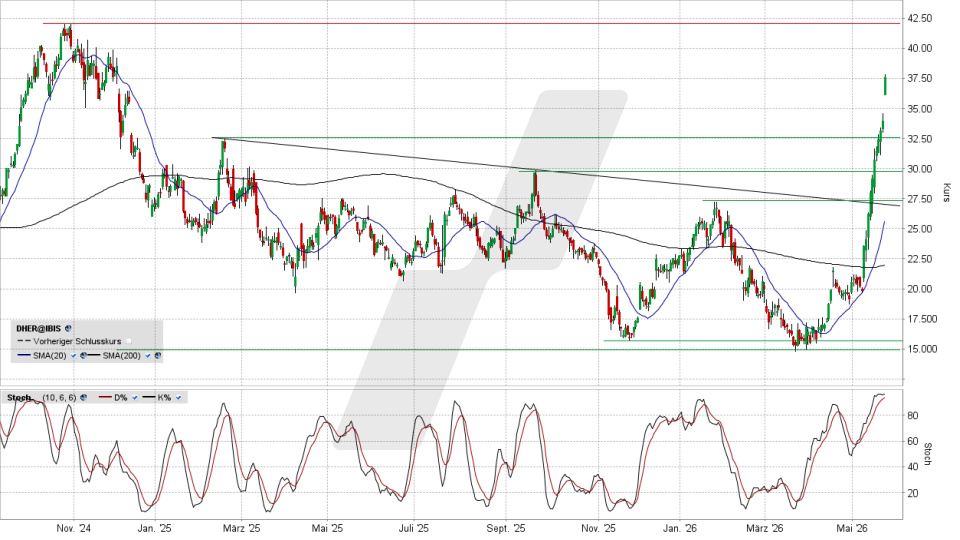Screen dimensions: 960x540
Task: Click the 42.50 price axis label
Action: pos(920,18)
